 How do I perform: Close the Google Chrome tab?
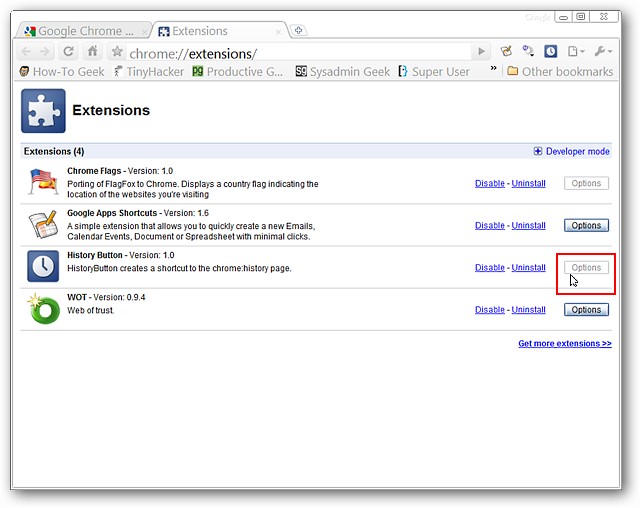pos(144,32)
